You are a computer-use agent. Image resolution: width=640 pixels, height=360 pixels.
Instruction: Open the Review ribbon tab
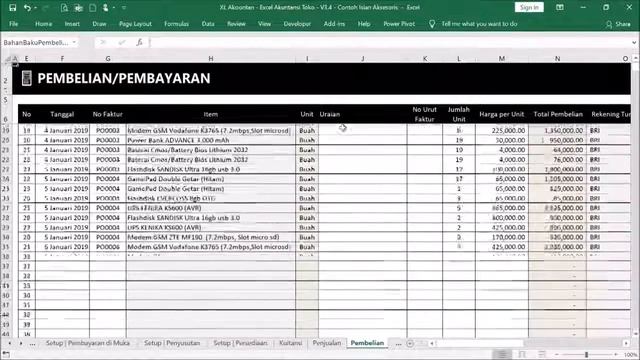click(x=236, y=24)
